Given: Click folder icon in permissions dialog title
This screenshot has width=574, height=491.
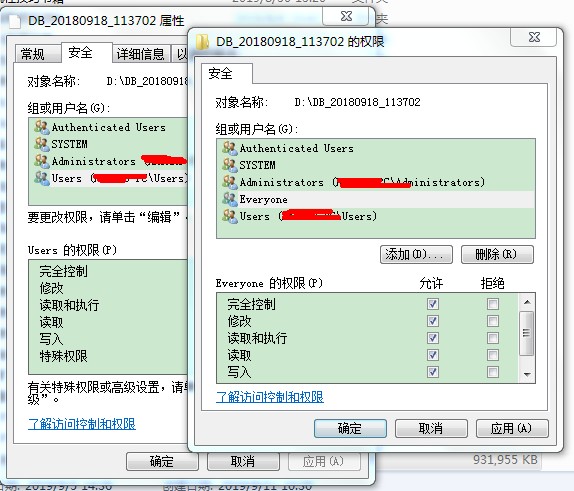Looking at the screenshot, I should [x=202, y=42].
